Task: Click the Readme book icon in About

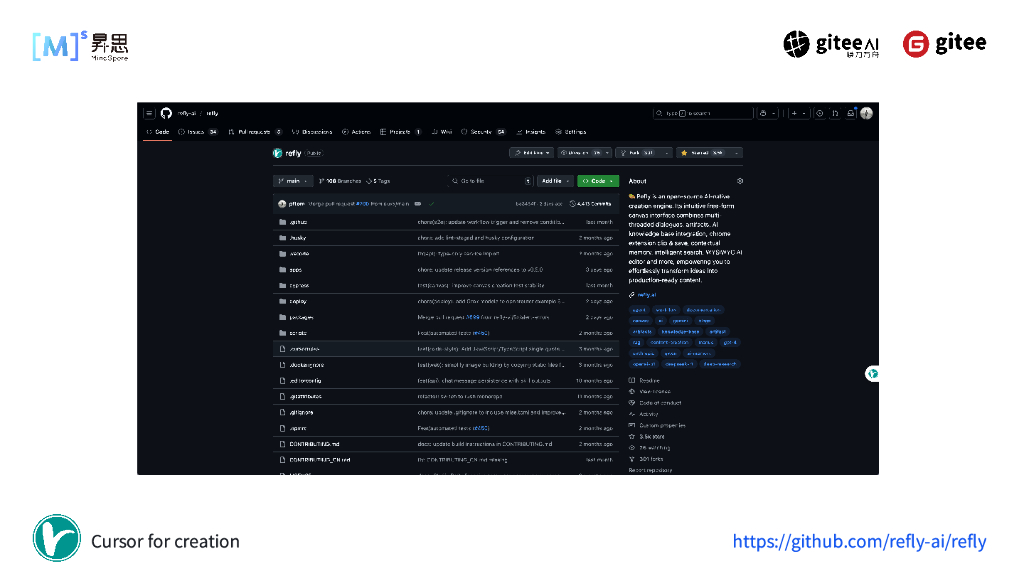Action: [x=632, y=380]
